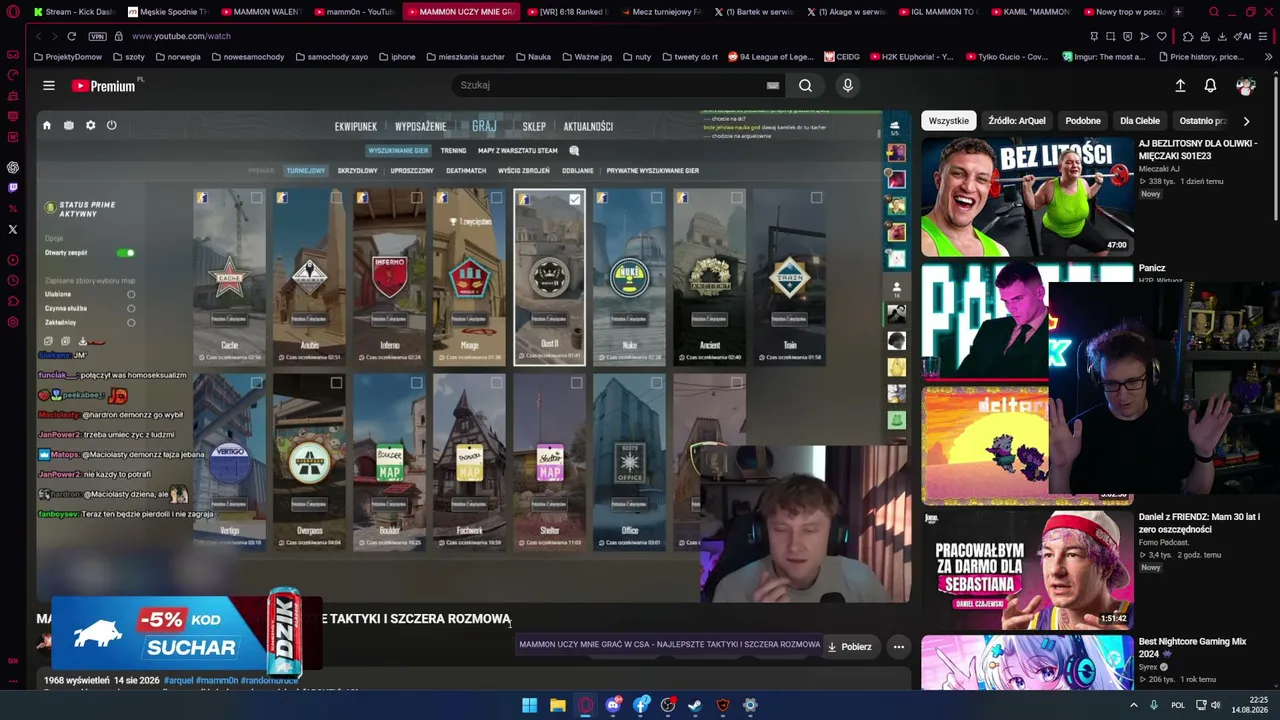This screenshot has height=720, width=1280.
Task: Click the Pobierz download button
Action: coord(849,647)
